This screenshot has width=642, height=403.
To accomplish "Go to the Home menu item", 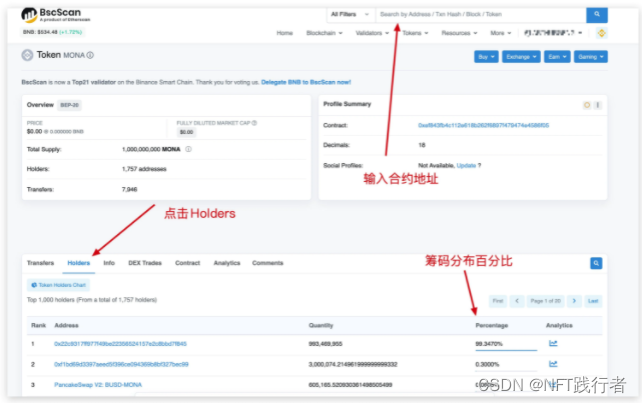I will click(x=285, y=33).
